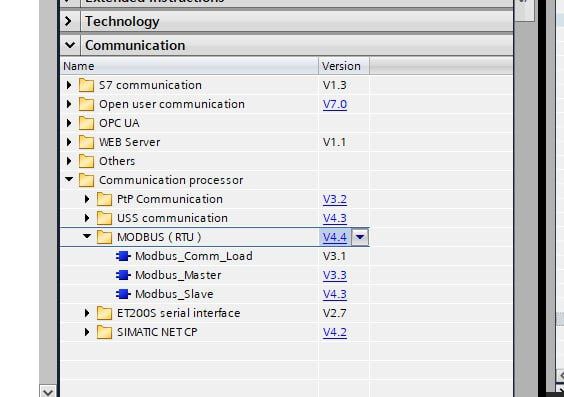Open the SIMATIC NET CP V4.2 link

tap(335, 332)
